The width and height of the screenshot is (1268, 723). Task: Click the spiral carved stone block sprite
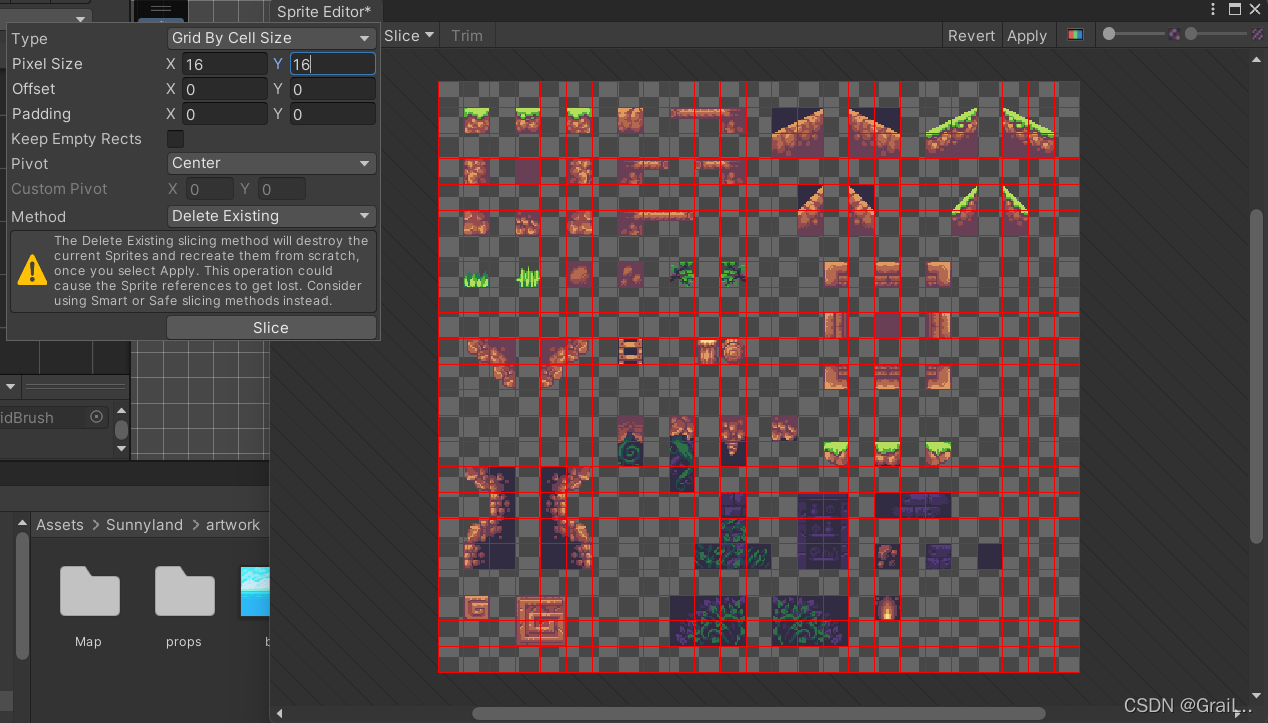(541, 620)
